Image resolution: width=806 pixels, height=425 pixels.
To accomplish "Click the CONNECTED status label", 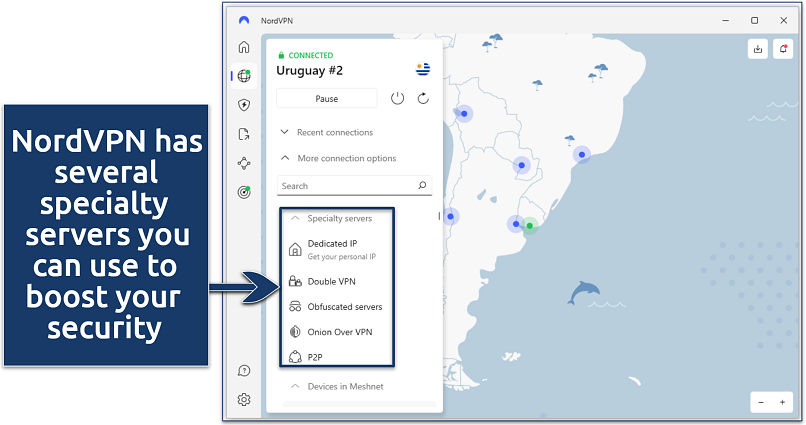I will point(310,55).
